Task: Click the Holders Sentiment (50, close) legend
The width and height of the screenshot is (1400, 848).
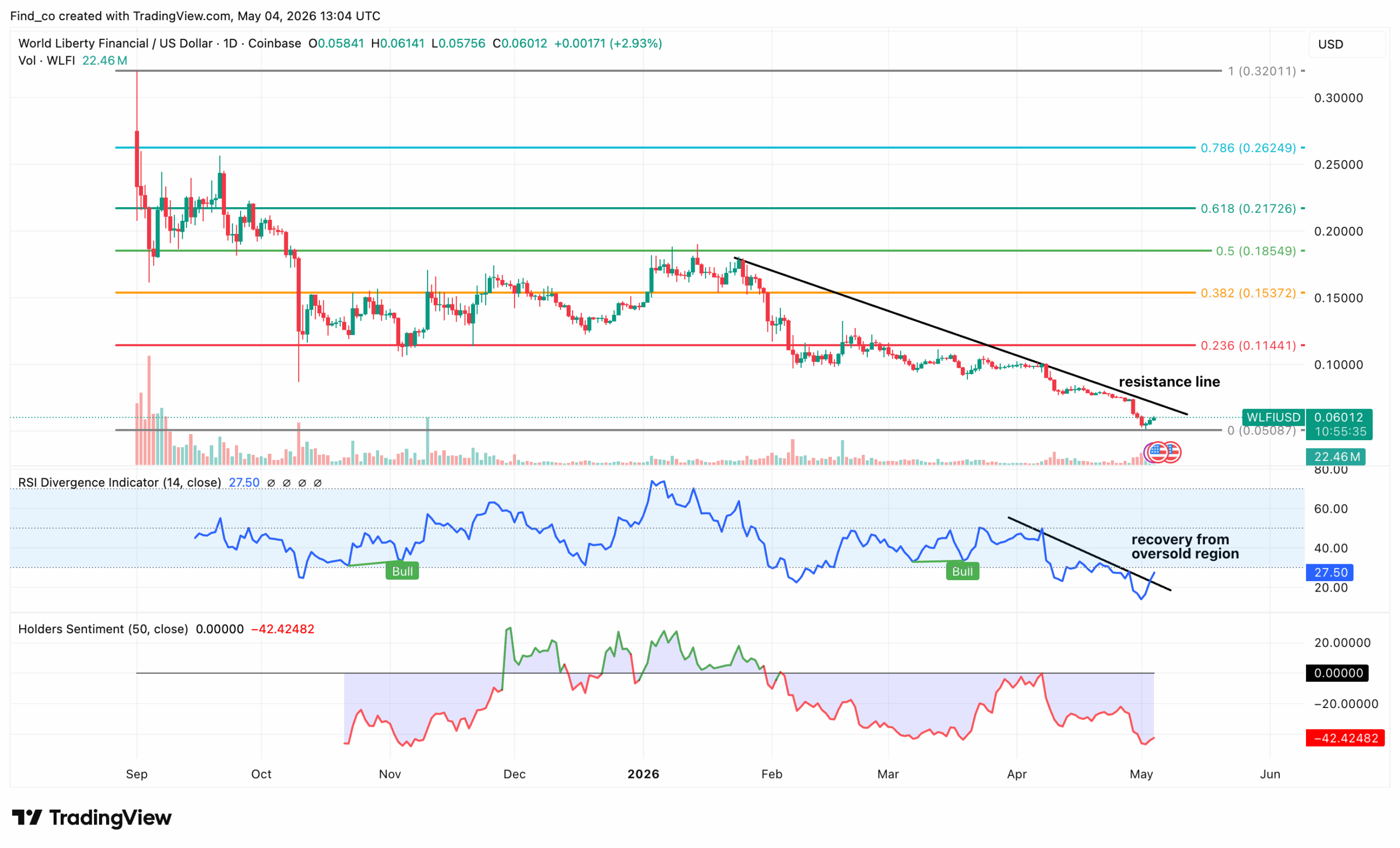Action: click(103, 629)
